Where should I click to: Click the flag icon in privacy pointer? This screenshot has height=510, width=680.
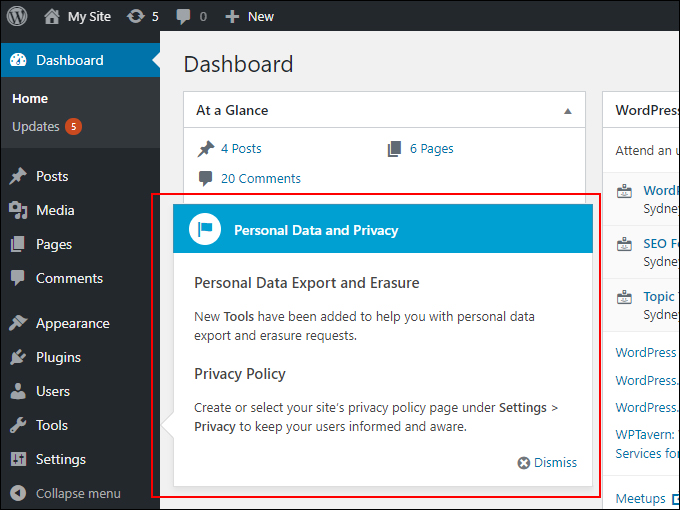click(x=205, y=229)
